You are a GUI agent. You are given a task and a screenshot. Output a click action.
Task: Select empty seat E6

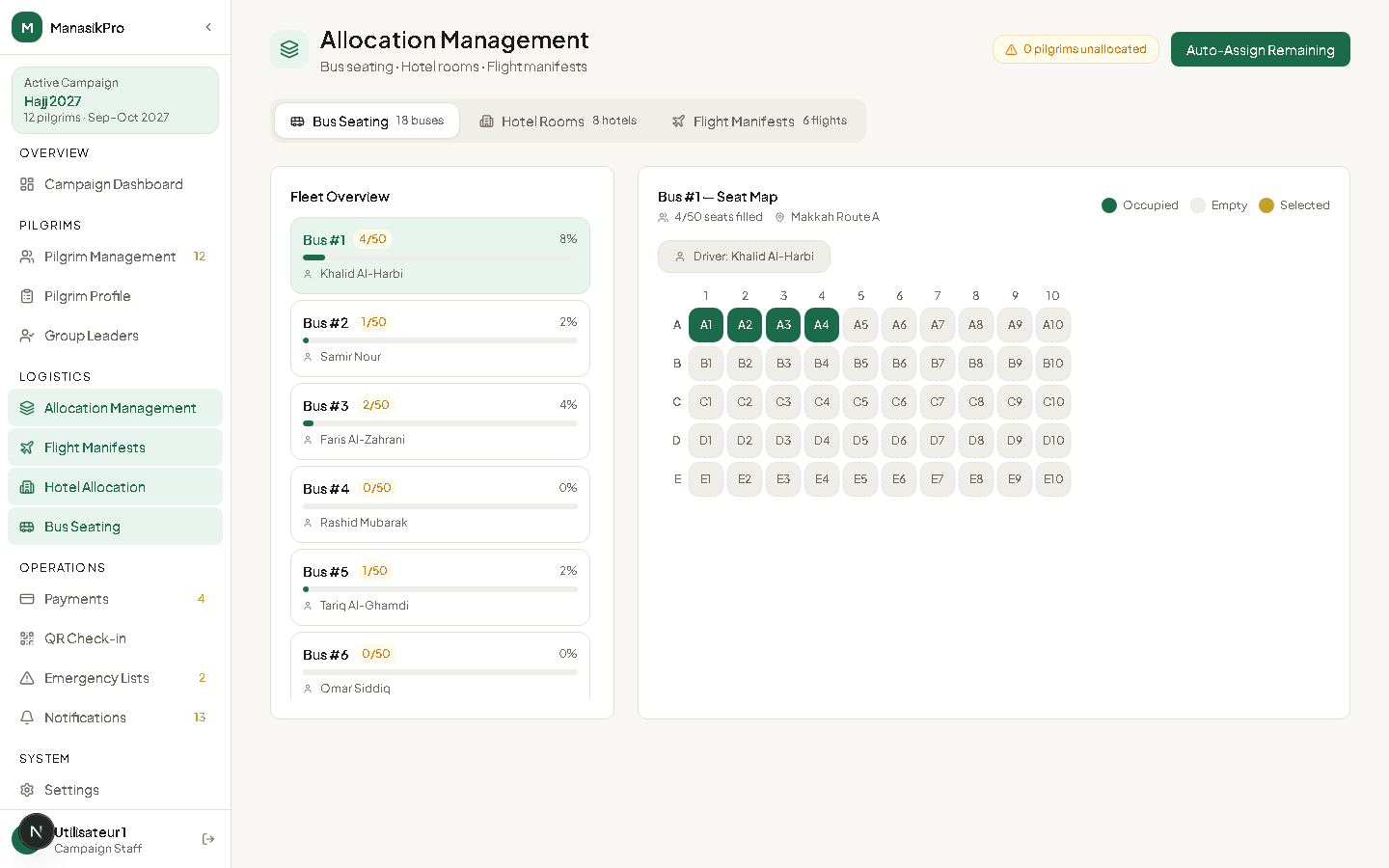pyautogui.click(x=899, y=479)
